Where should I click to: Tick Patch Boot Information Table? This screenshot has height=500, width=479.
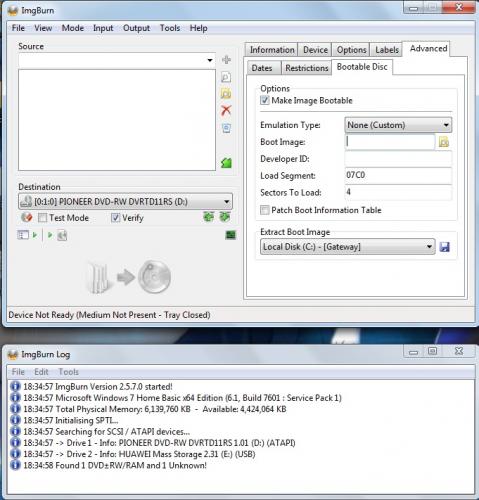point(265,210)
